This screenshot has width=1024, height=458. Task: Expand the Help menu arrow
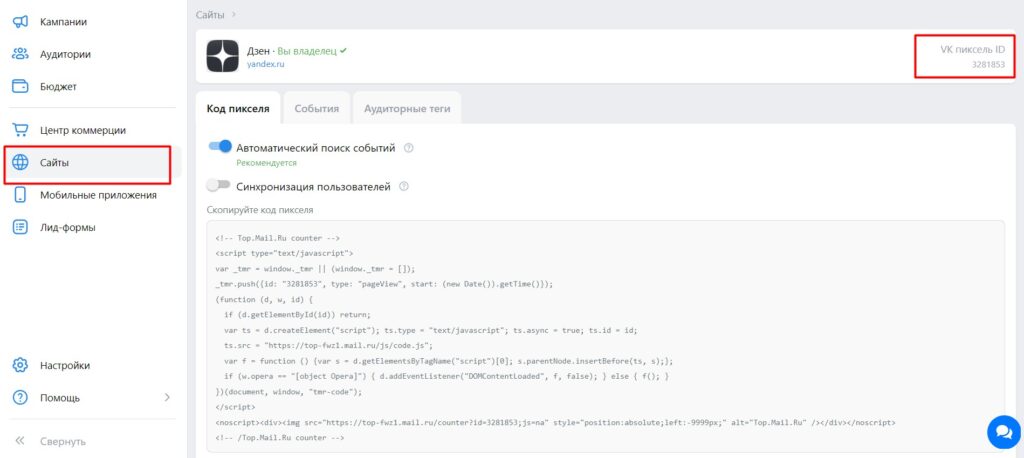(167, 397)
